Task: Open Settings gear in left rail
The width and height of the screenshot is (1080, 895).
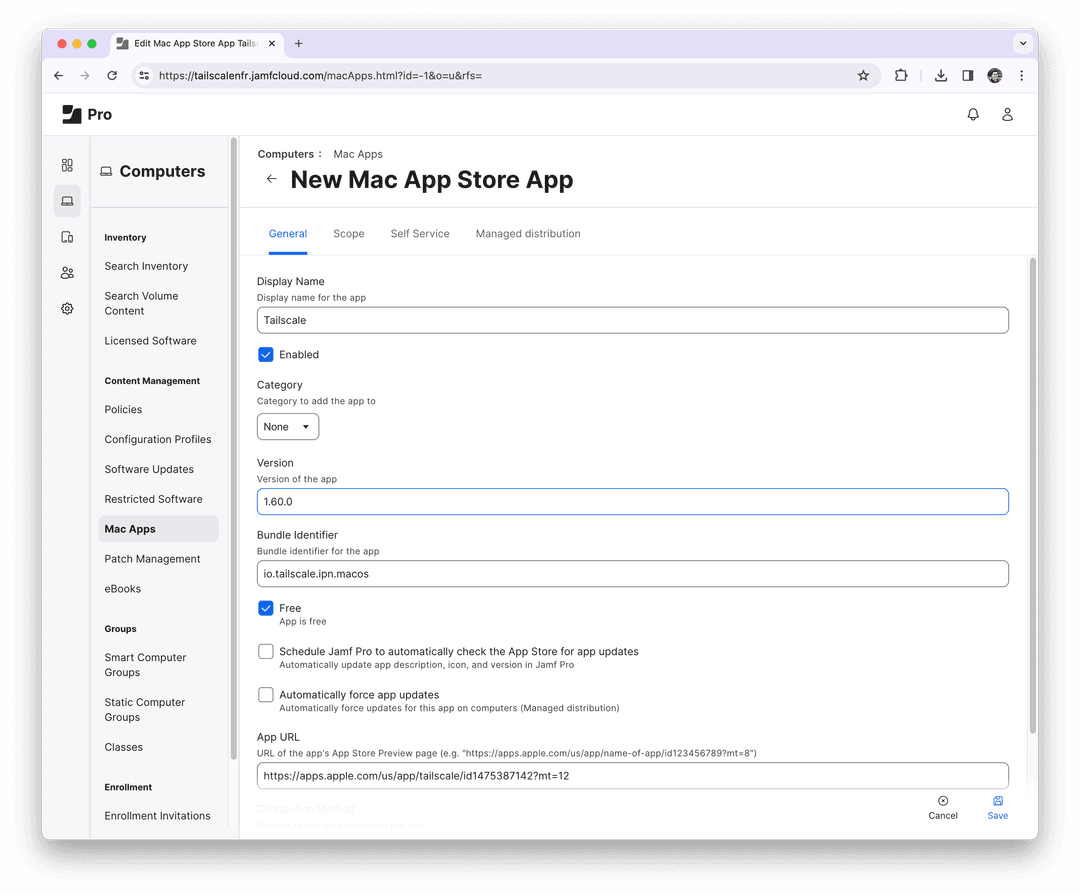Action: 67,309
